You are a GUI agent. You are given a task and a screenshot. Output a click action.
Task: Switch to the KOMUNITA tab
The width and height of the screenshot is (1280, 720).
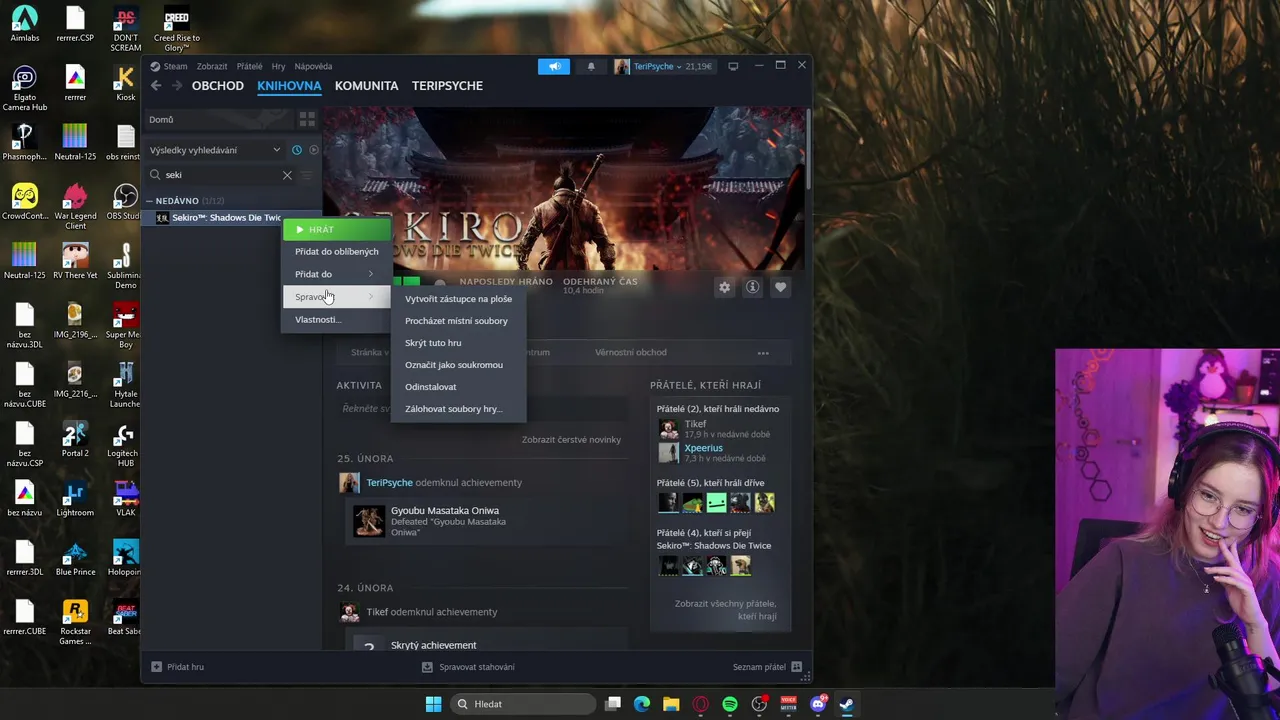coord(367,86)
